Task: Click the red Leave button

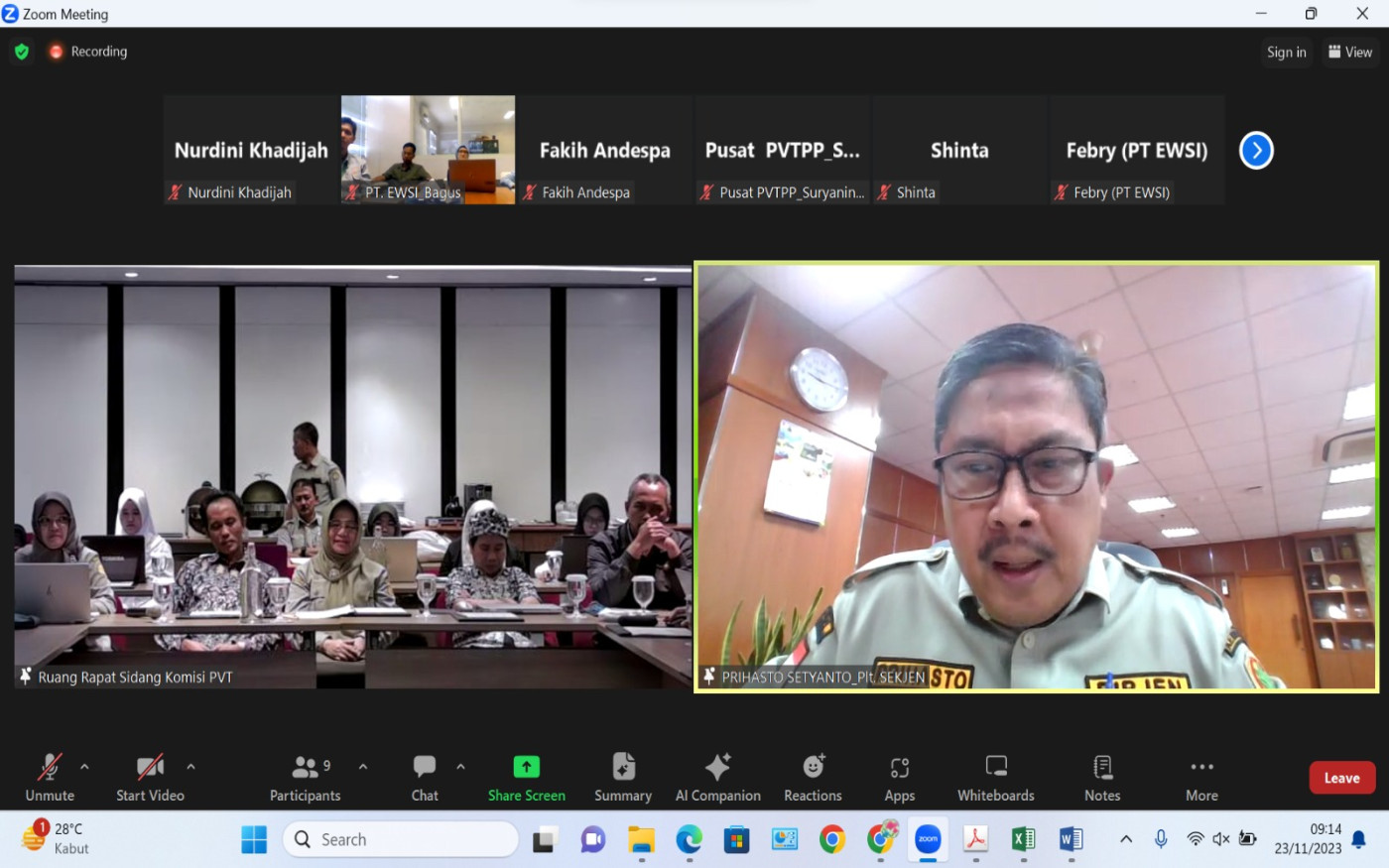Action: click(x=1341, y=778)
